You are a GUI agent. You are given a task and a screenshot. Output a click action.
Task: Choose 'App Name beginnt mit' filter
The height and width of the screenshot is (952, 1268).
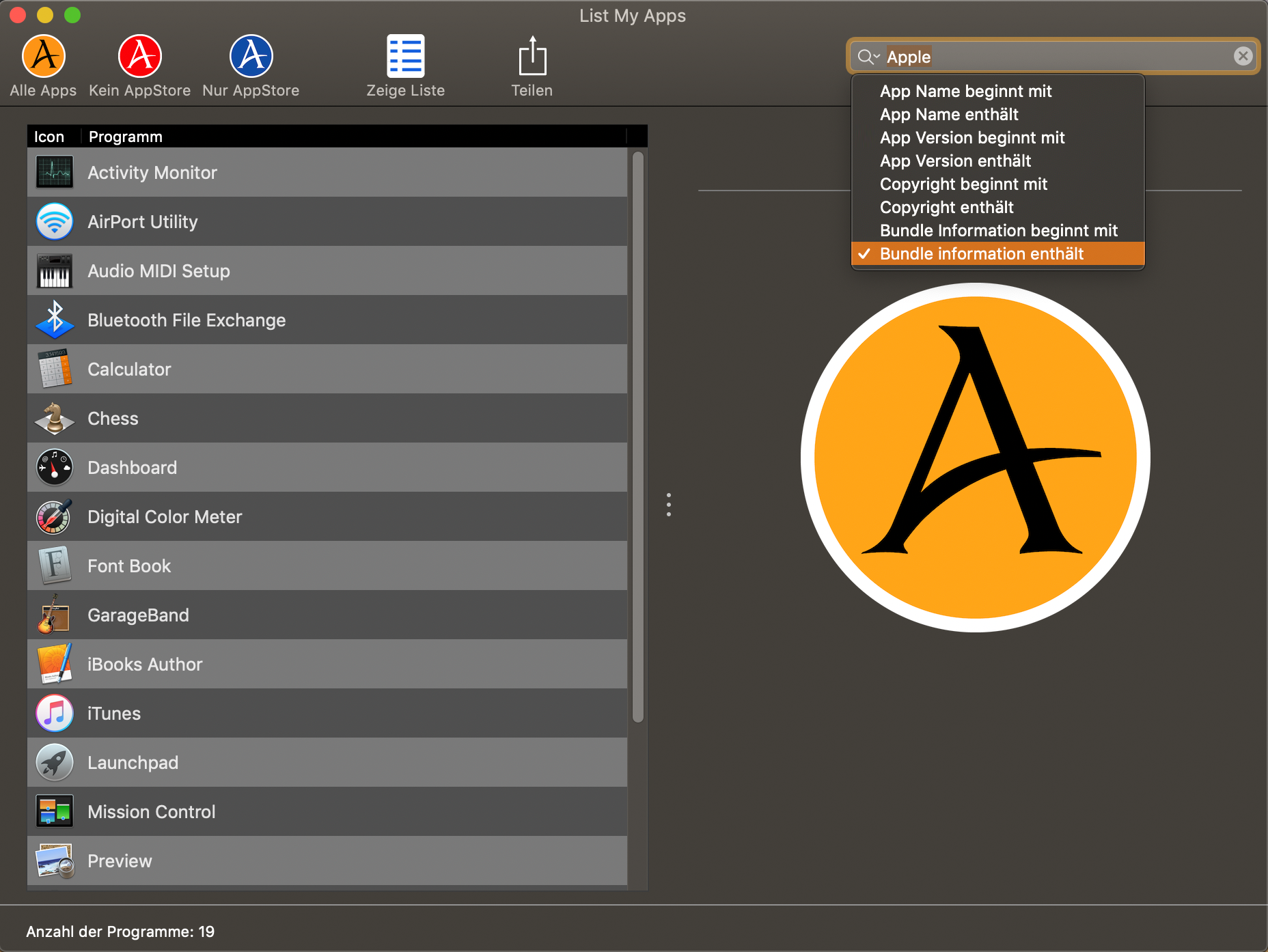click(997, 92)
